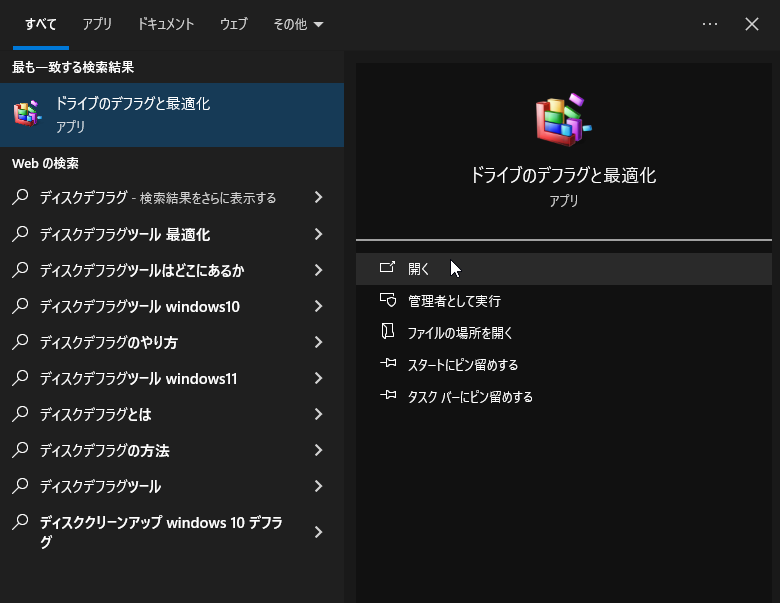Click search icon beside ディスククリーンアップ windows 10 デフラグ

coord(20,521)
